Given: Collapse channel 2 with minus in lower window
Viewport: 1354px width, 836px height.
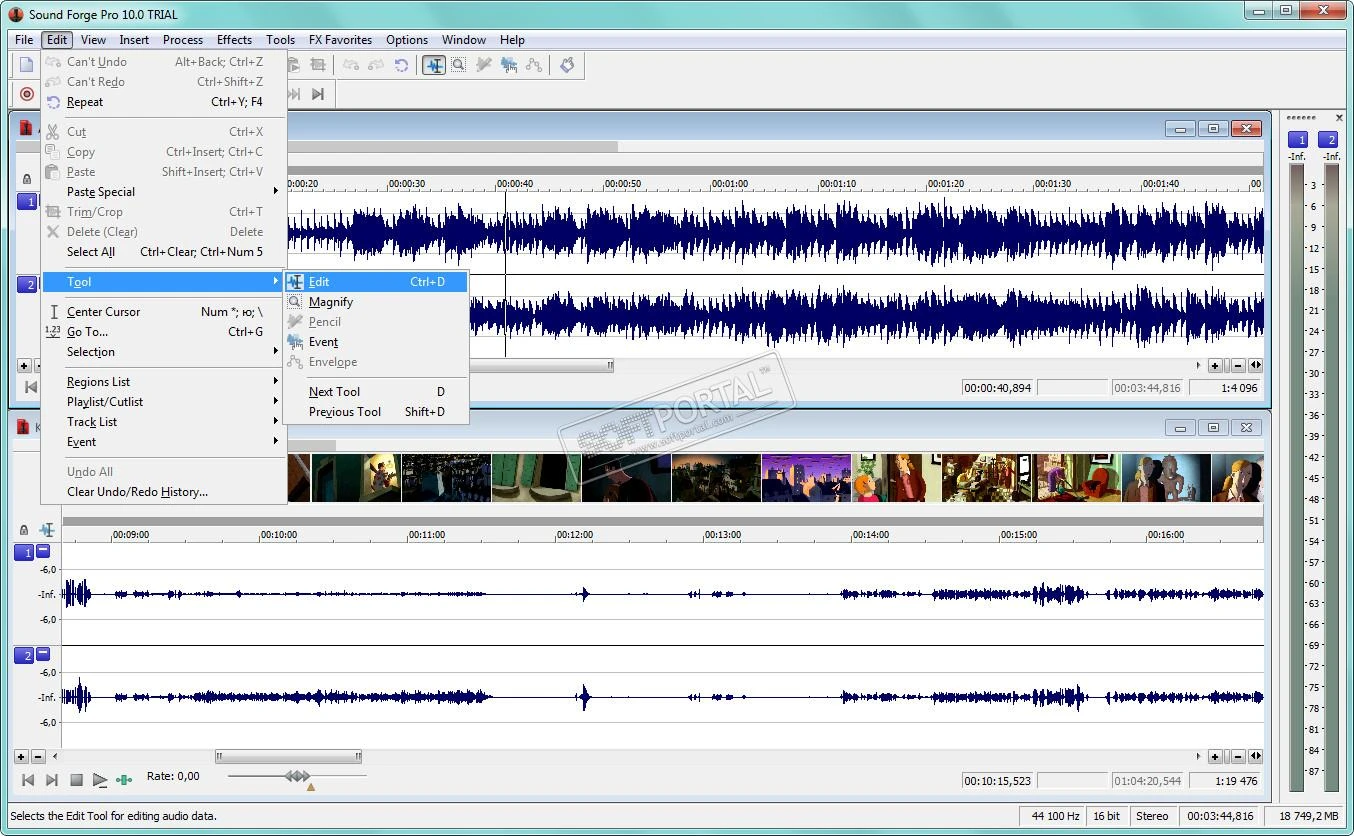Looking at the screenshot, I should 43,655.
